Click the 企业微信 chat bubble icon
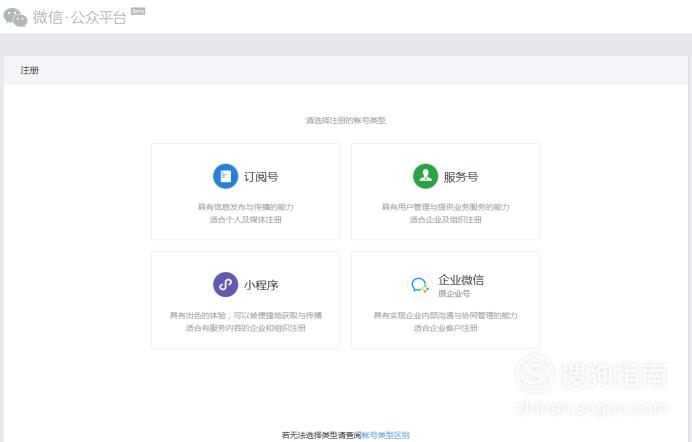 tap(419, 285)
